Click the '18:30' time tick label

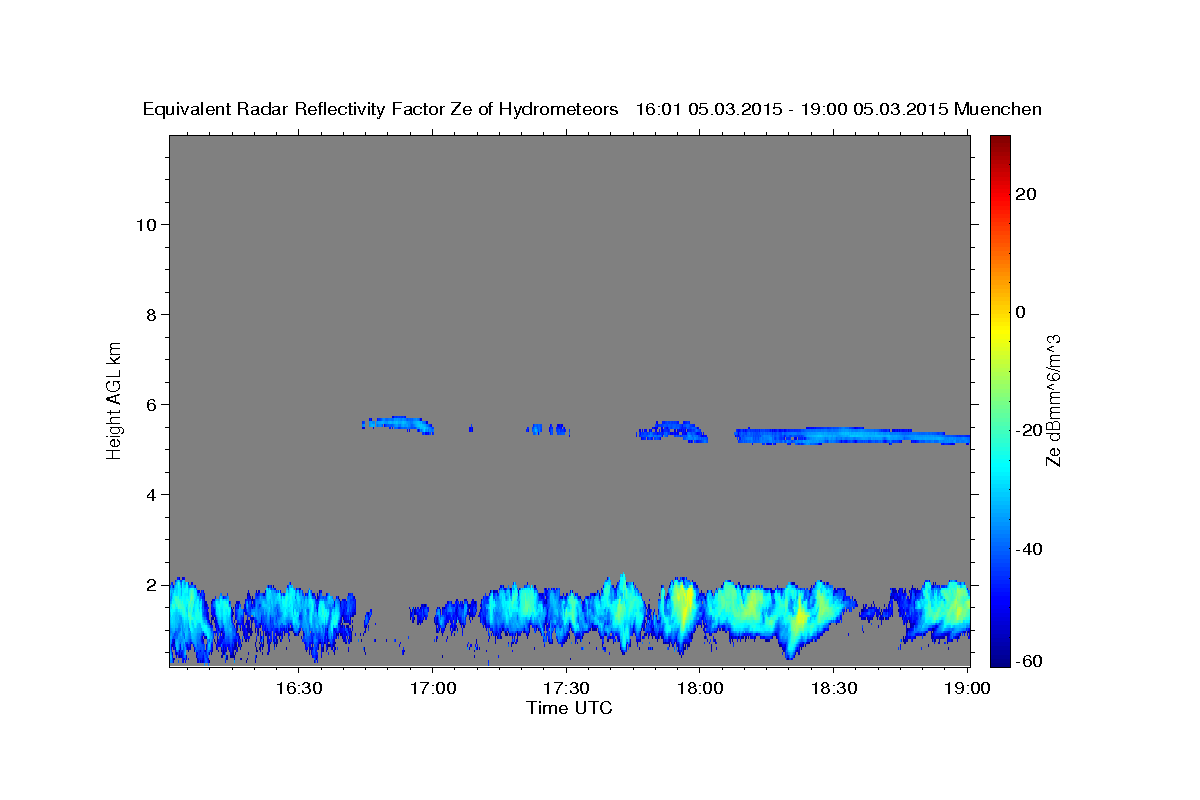tap(833, 688)
